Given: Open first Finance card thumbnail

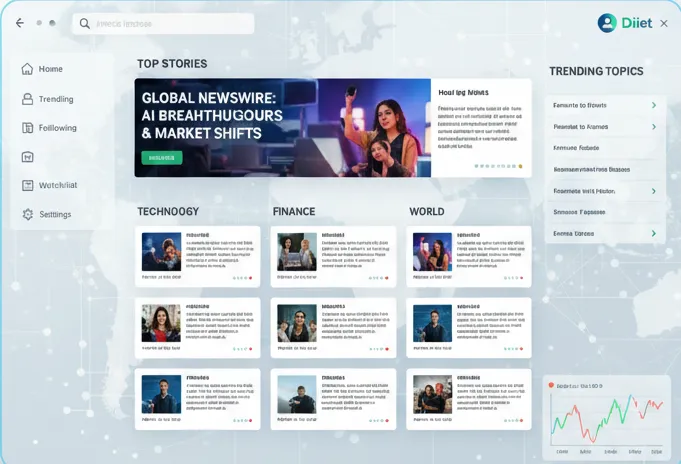Looking at the screenshot, I should (x=297, y=252).
